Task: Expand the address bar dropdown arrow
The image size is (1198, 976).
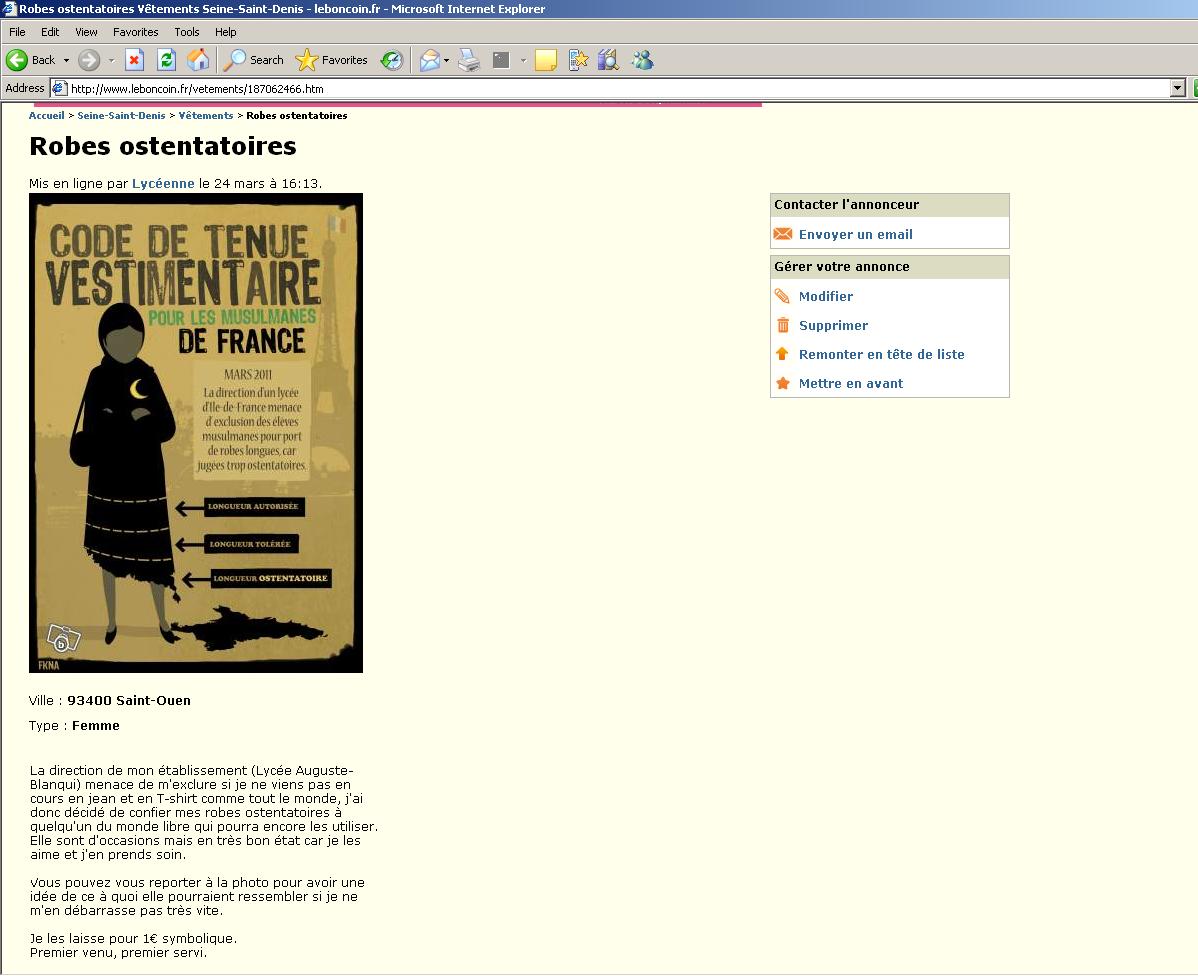Action: [x=1177, y=89]
